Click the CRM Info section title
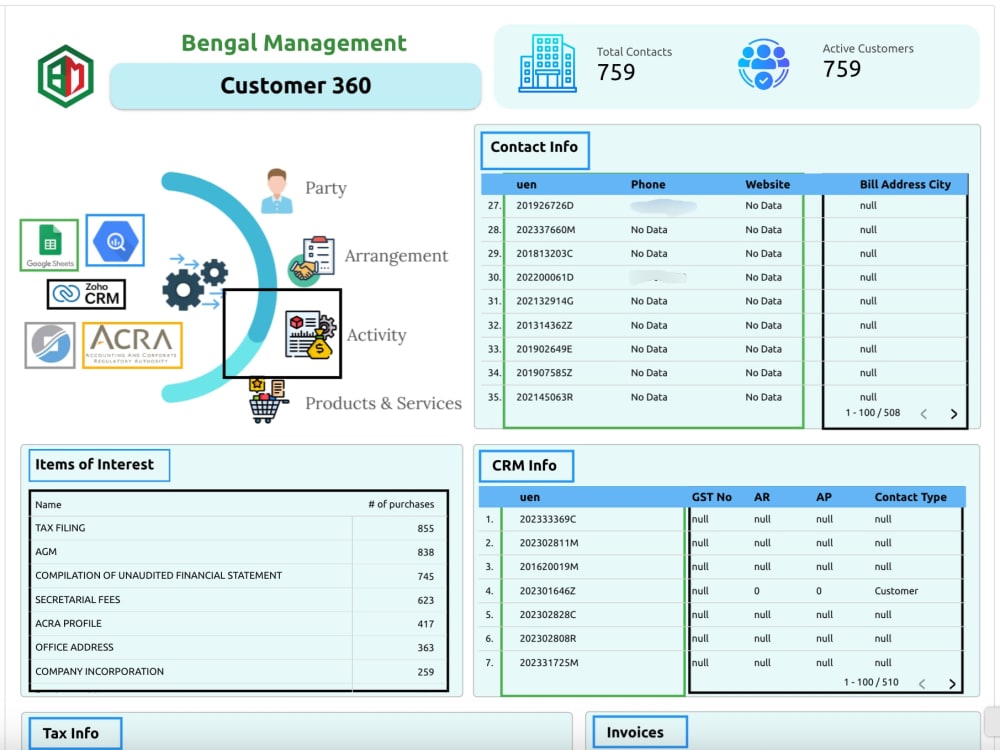Screen dimensions: 1000x750 526,466
